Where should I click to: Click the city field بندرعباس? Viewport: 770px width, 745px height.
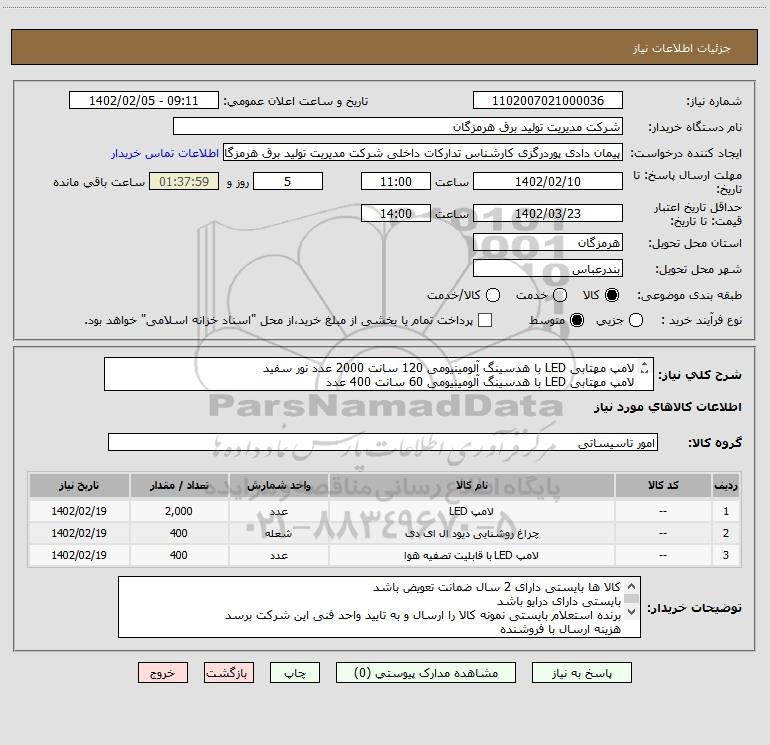[548, 269]
